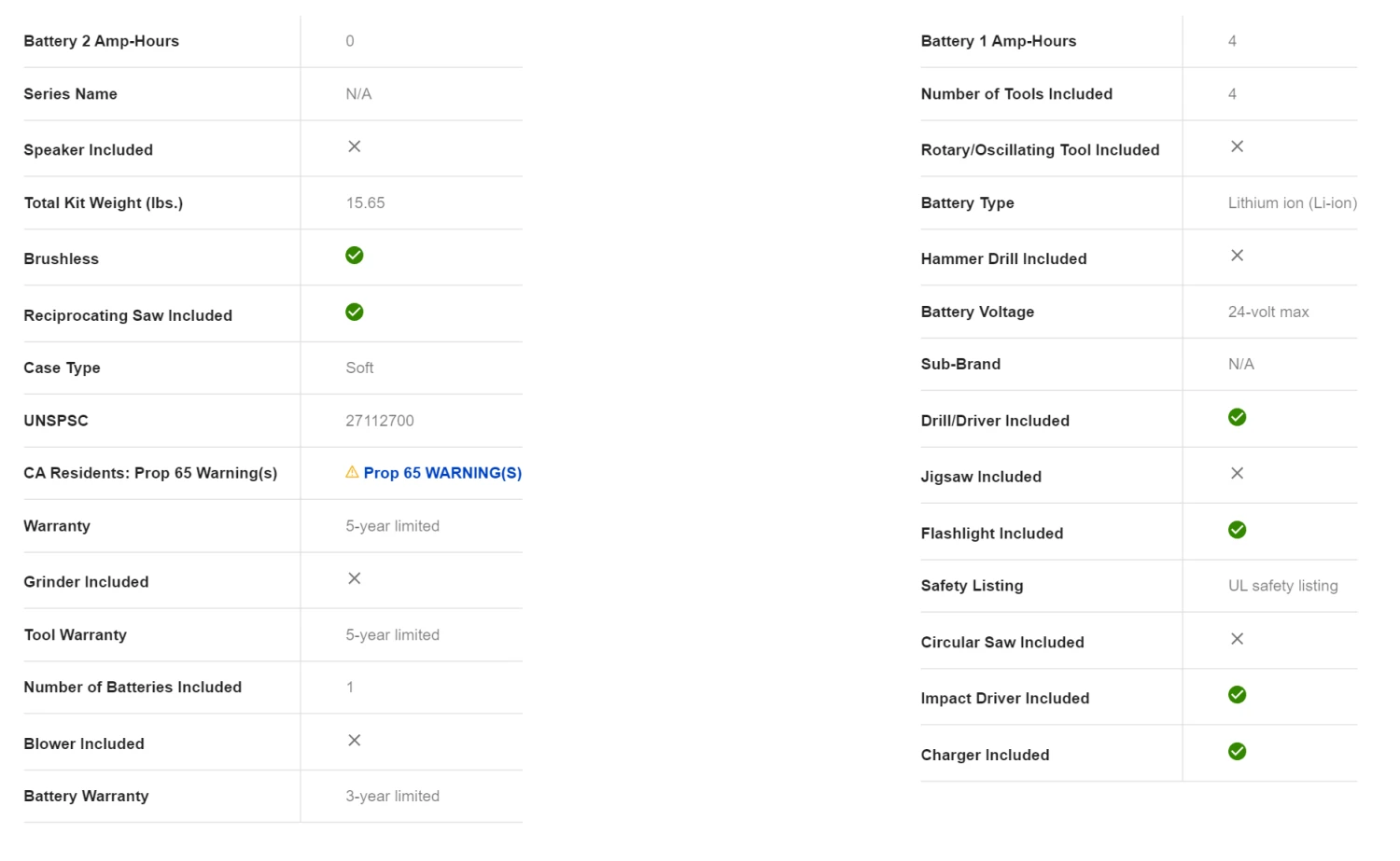
Task: Click the X icon for Jigsaw Included
Action: [1238, 474]
